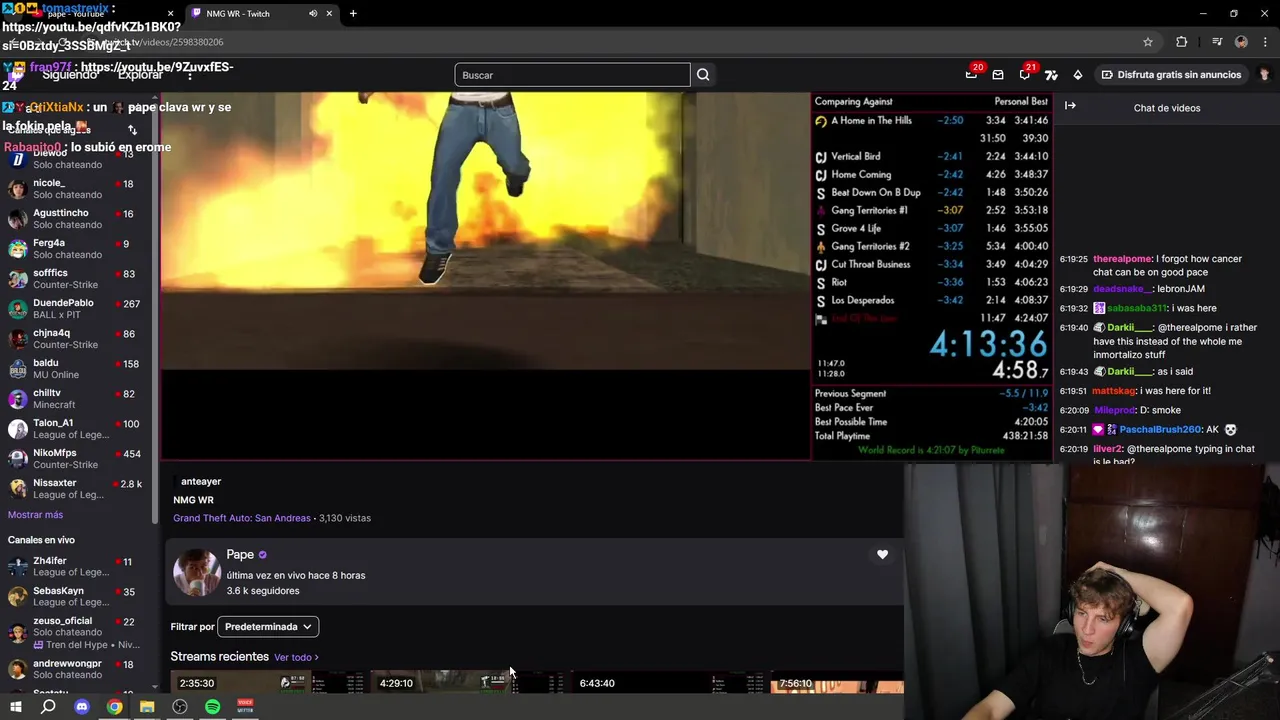
Task: Open Chrome from the taskbar
Action: [x=115, y=707]
